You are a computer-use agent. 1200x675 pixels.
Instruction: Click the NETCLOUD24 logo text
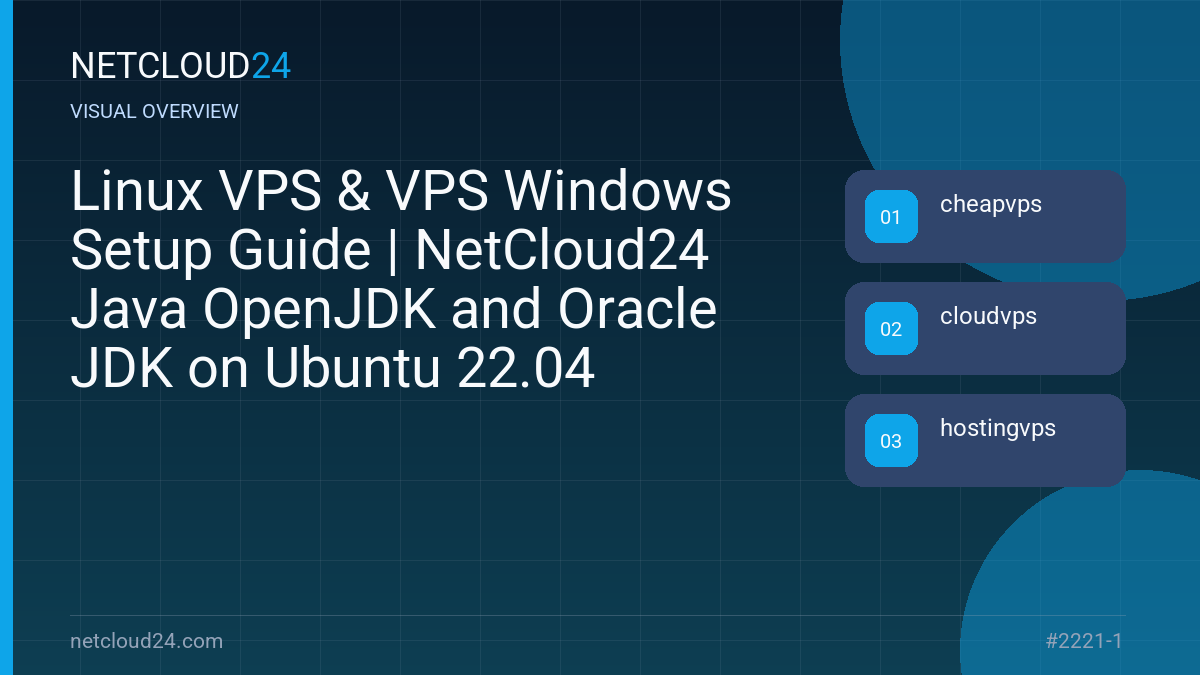[181, 66]
